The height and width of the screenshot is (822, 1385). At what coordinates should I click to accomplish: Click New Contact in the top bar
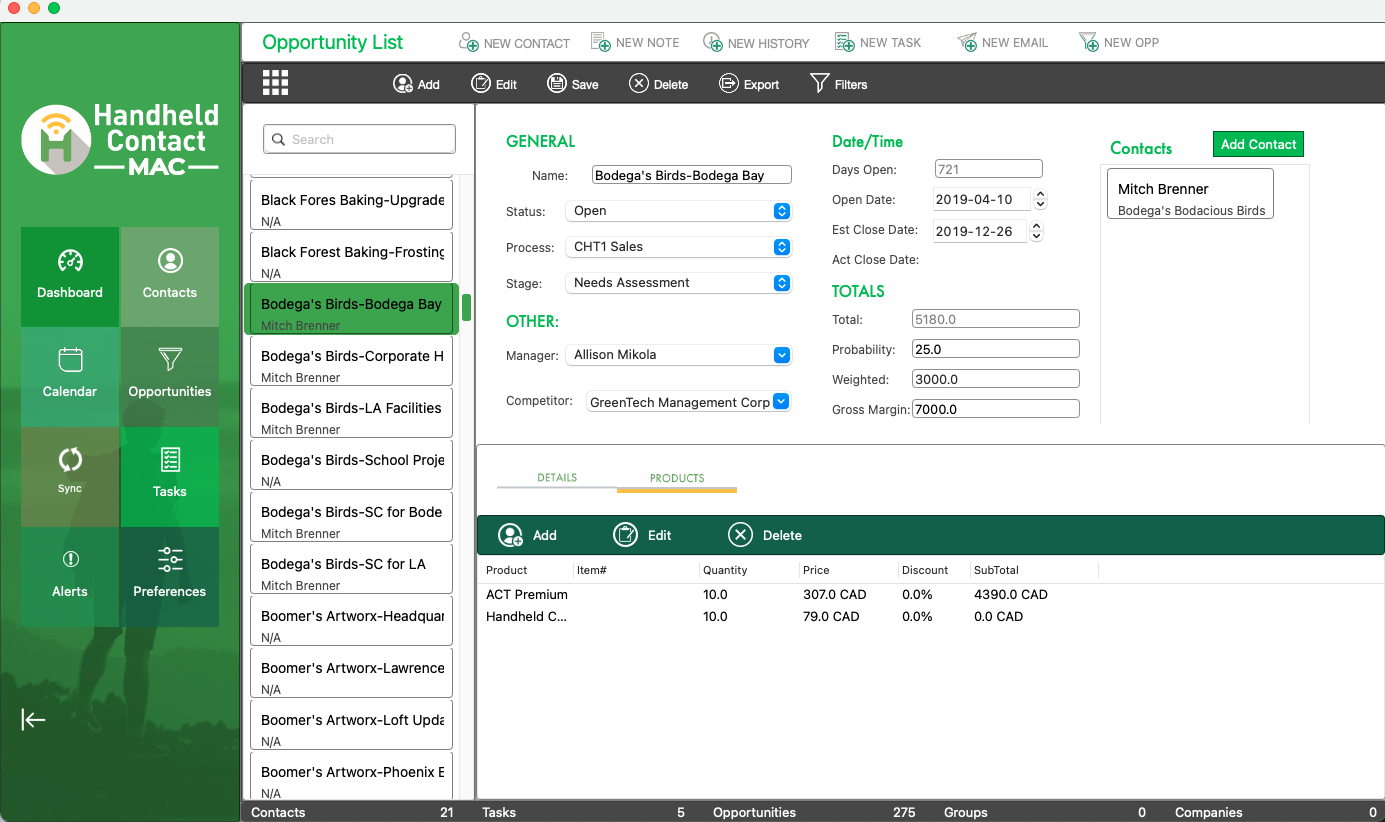click(x=514, y=43)
